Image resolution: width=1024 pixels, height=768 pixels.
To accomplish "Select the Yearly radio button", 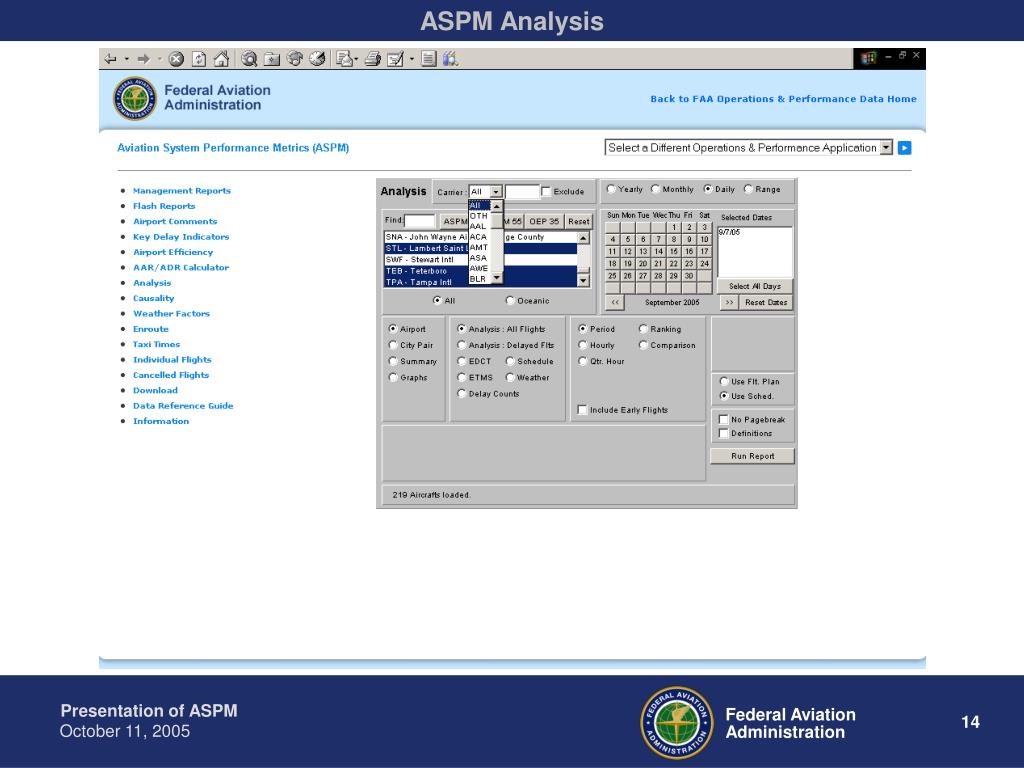I will pyautogui.click(x=611, y=189).
